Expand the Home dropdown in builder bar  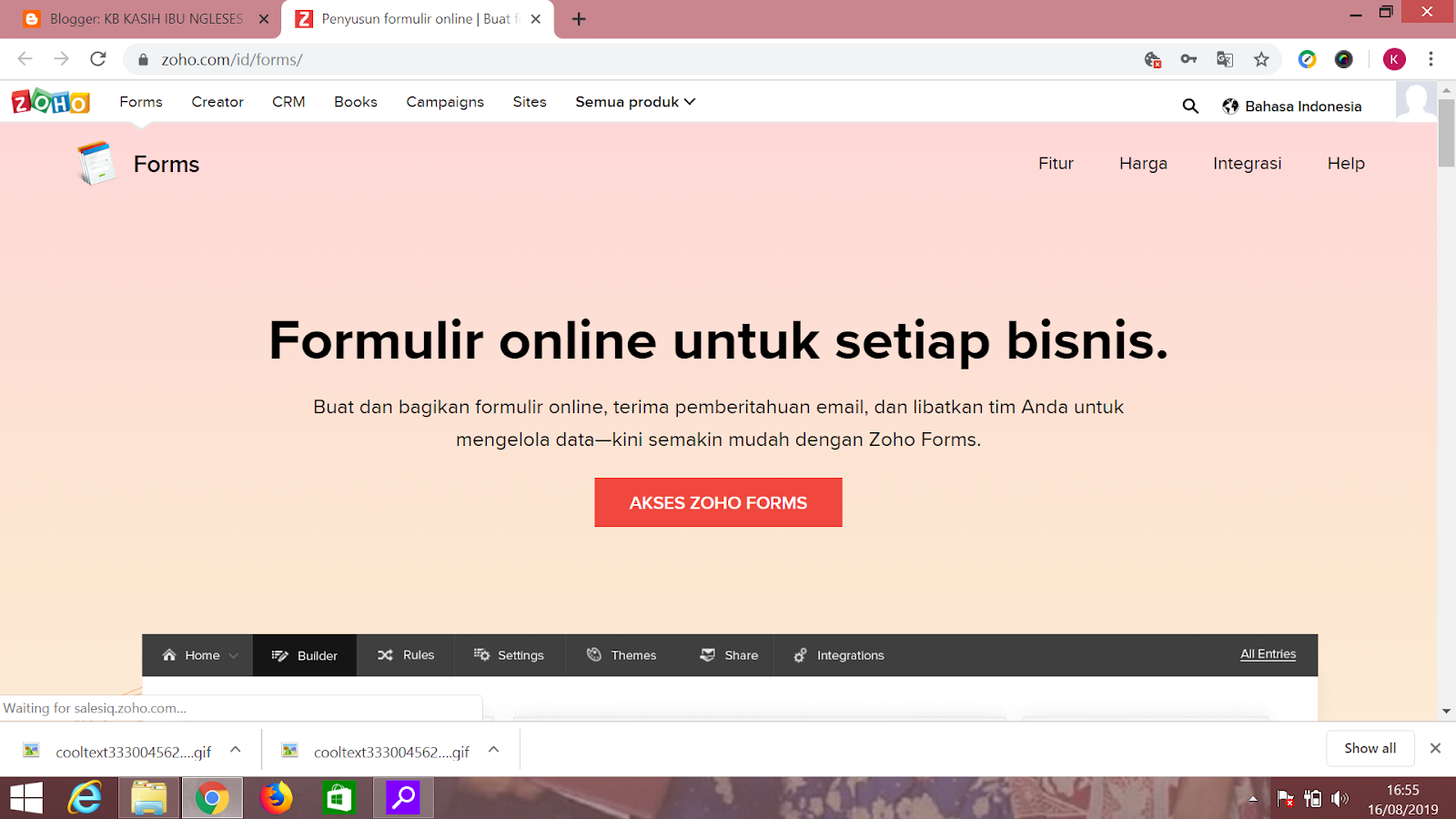click(x=233, y=655)
